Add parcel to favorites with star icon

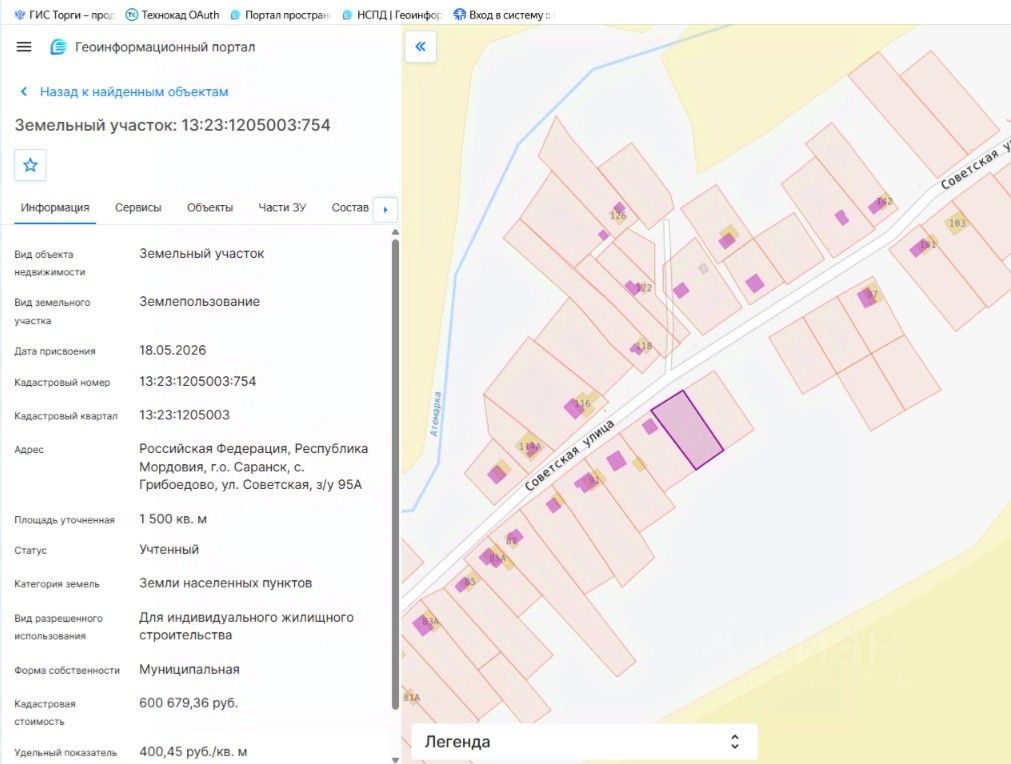(30, 165)
